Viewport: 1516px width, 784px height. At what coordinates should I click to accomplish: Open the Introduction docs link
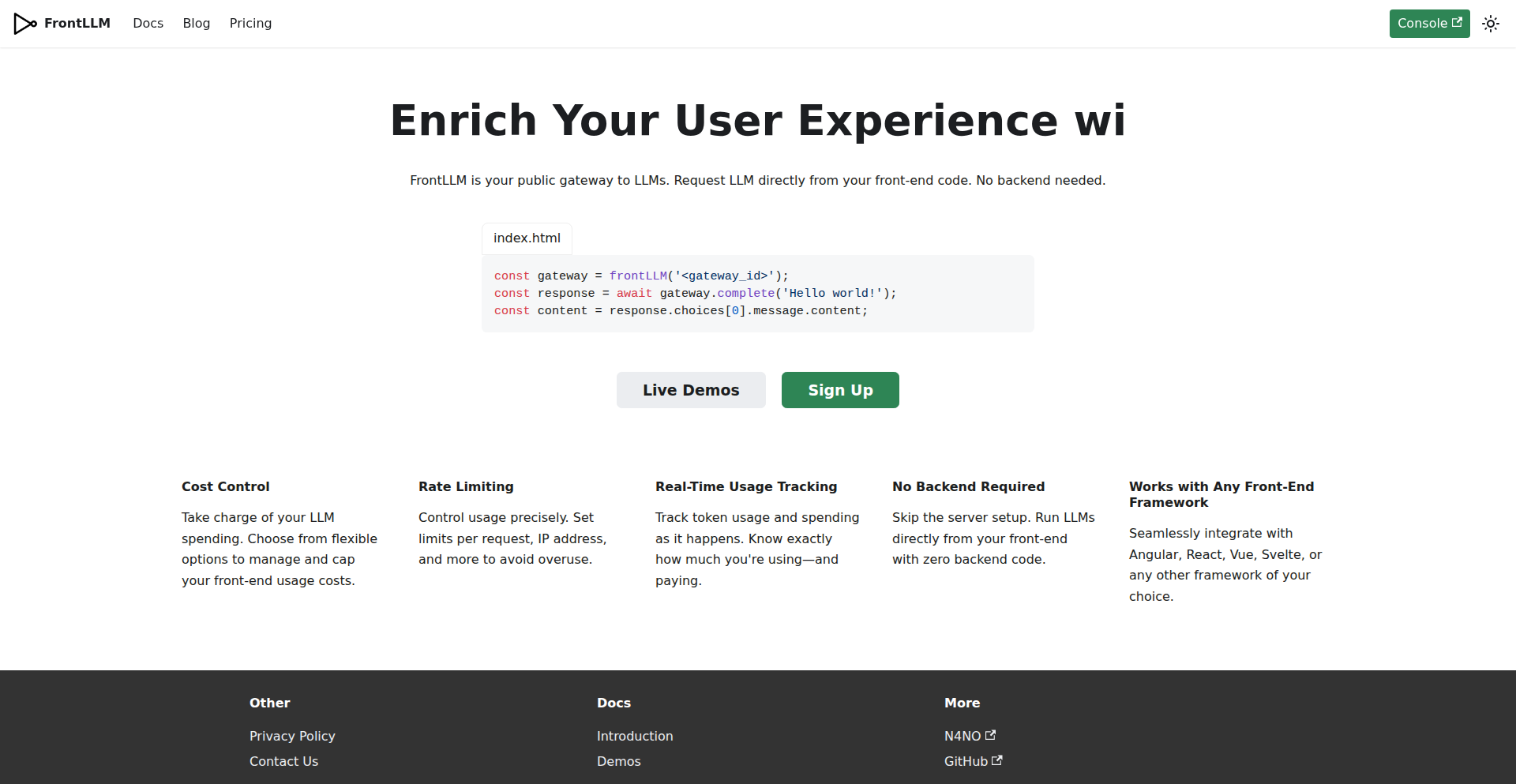[x=635, y=736]
